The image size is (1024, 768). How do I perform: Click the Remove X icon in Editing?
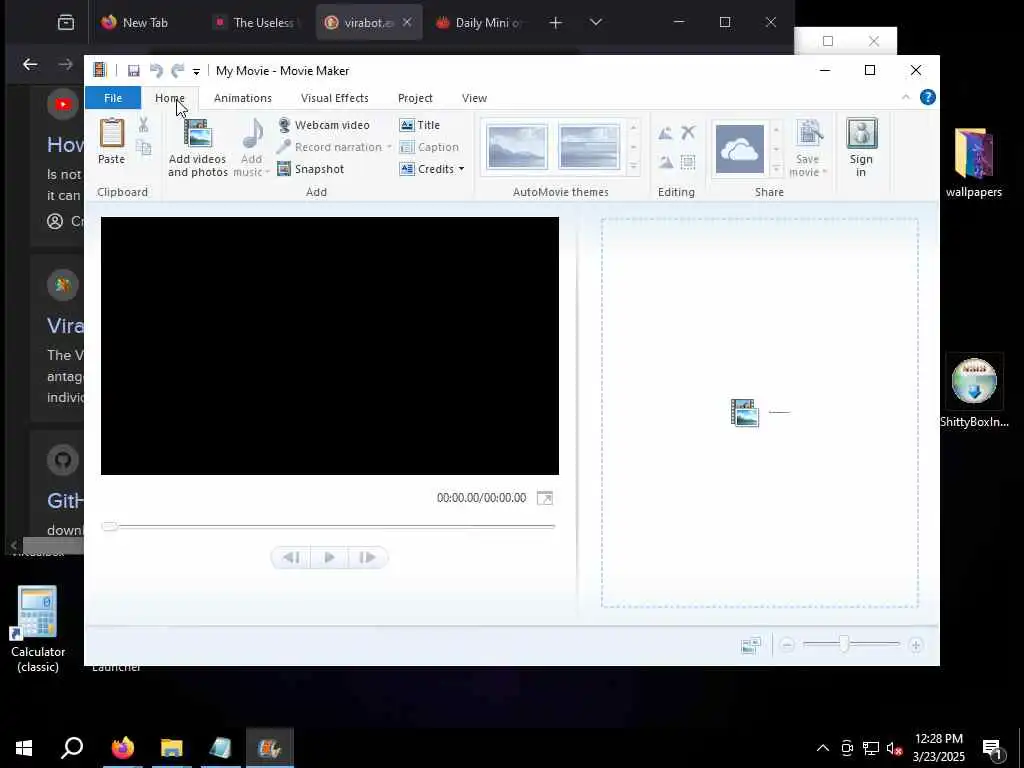tap(688, 133)
